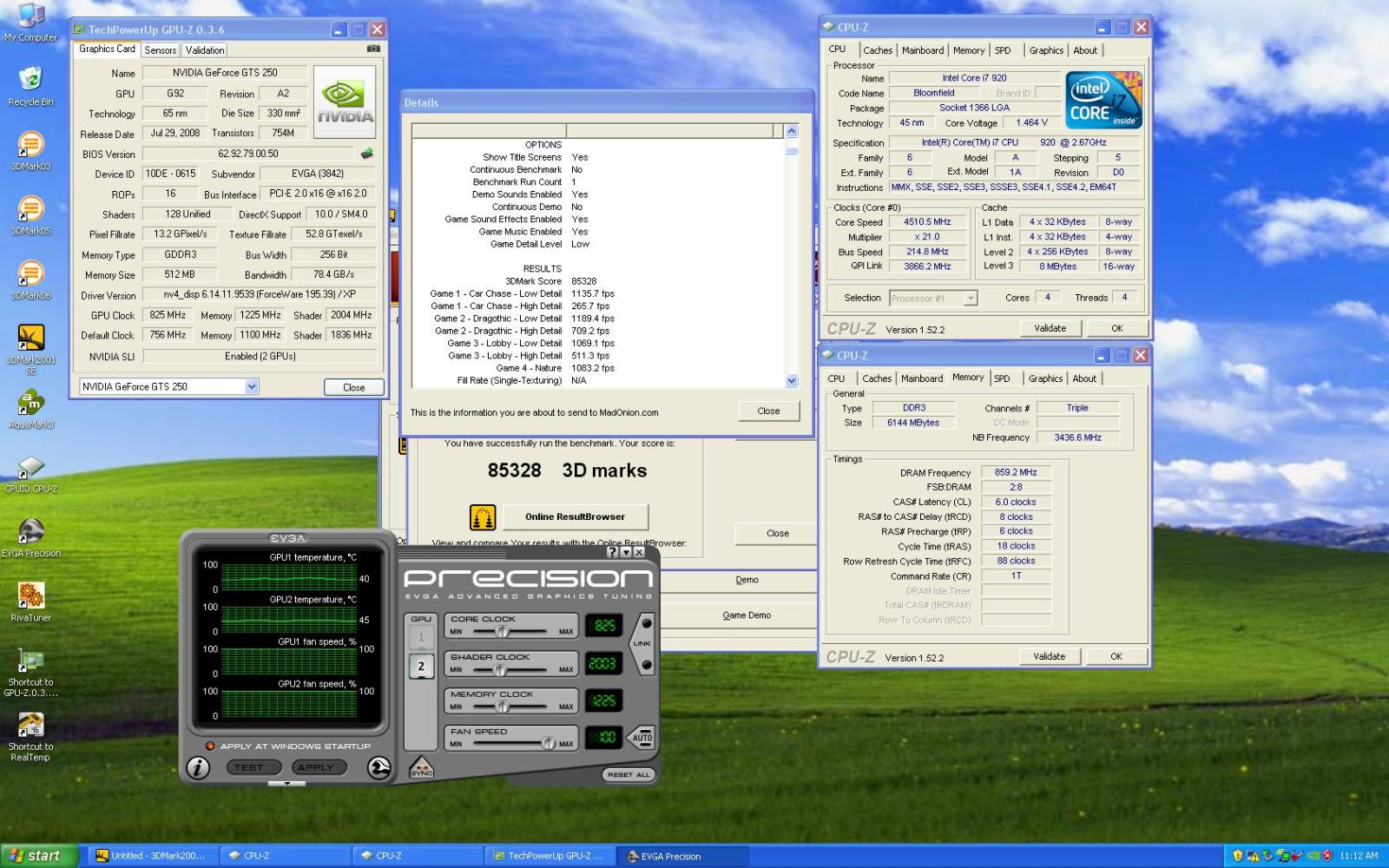Switch to the Validation tab in GPU-Z
Image resolution: width=1389 pixels, height=868 pixels.
point(205,50)
